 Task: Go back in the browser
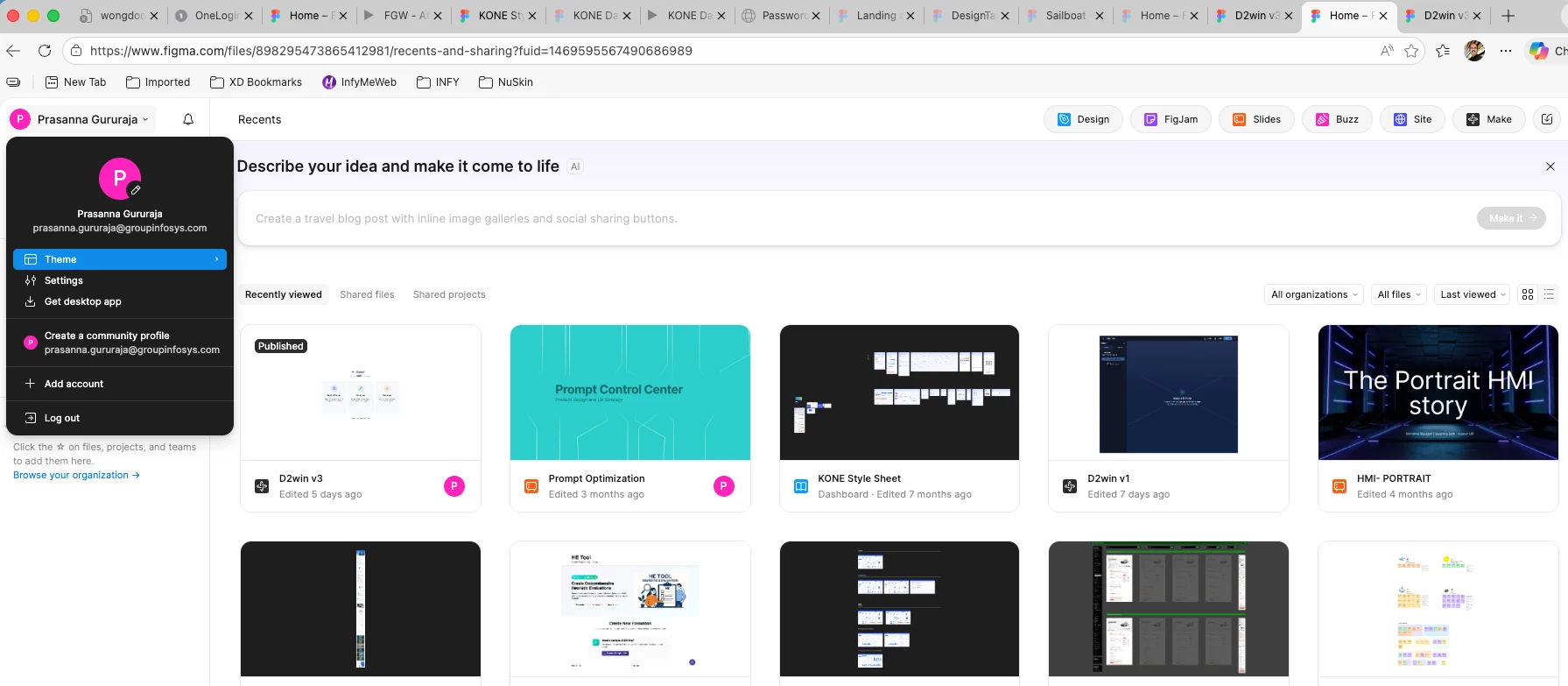13,51
